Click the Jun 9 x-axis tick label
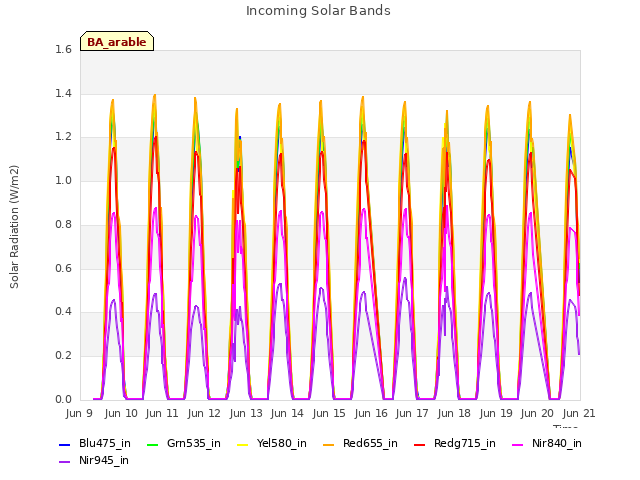Image resolution: width=640 pixels, height=480 pixels. pyautogui.click(x=79, y=413)
